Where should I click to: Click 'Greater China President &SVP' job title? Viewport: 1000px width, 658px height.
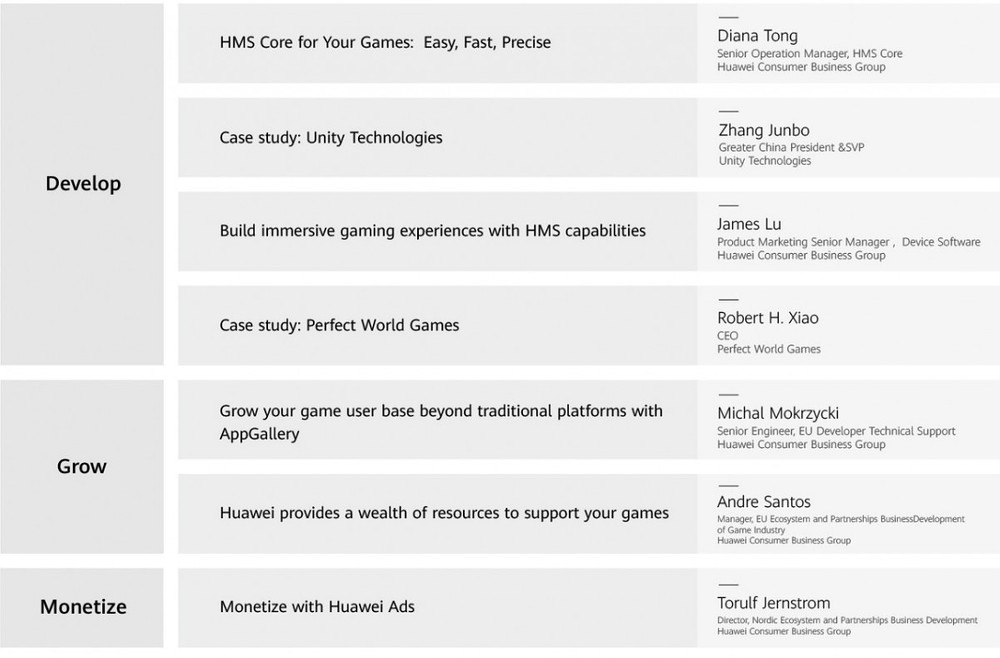(791, 148)
